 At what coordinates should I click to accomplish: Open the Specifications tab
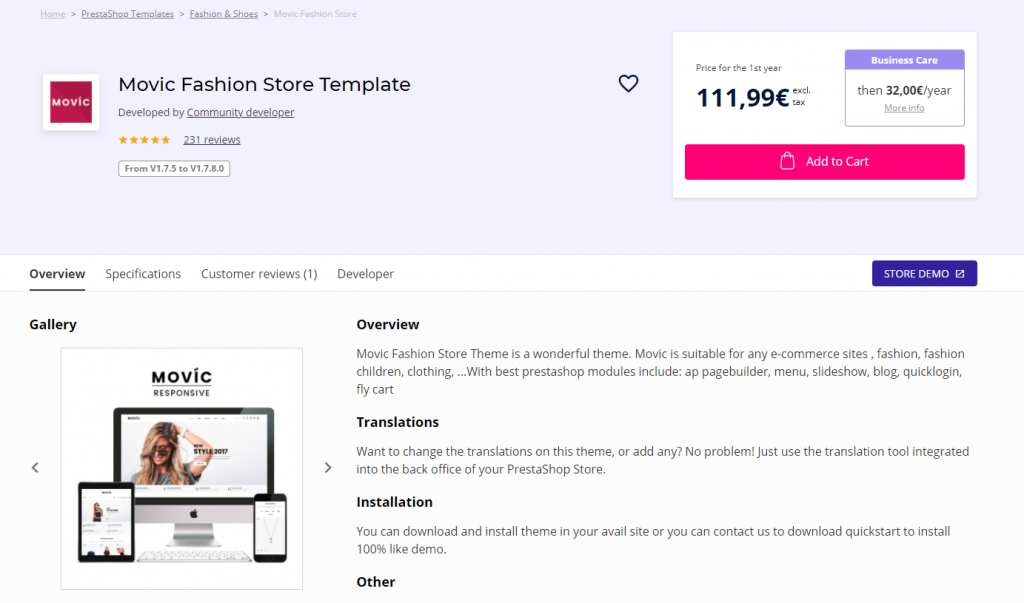[143, 274]
